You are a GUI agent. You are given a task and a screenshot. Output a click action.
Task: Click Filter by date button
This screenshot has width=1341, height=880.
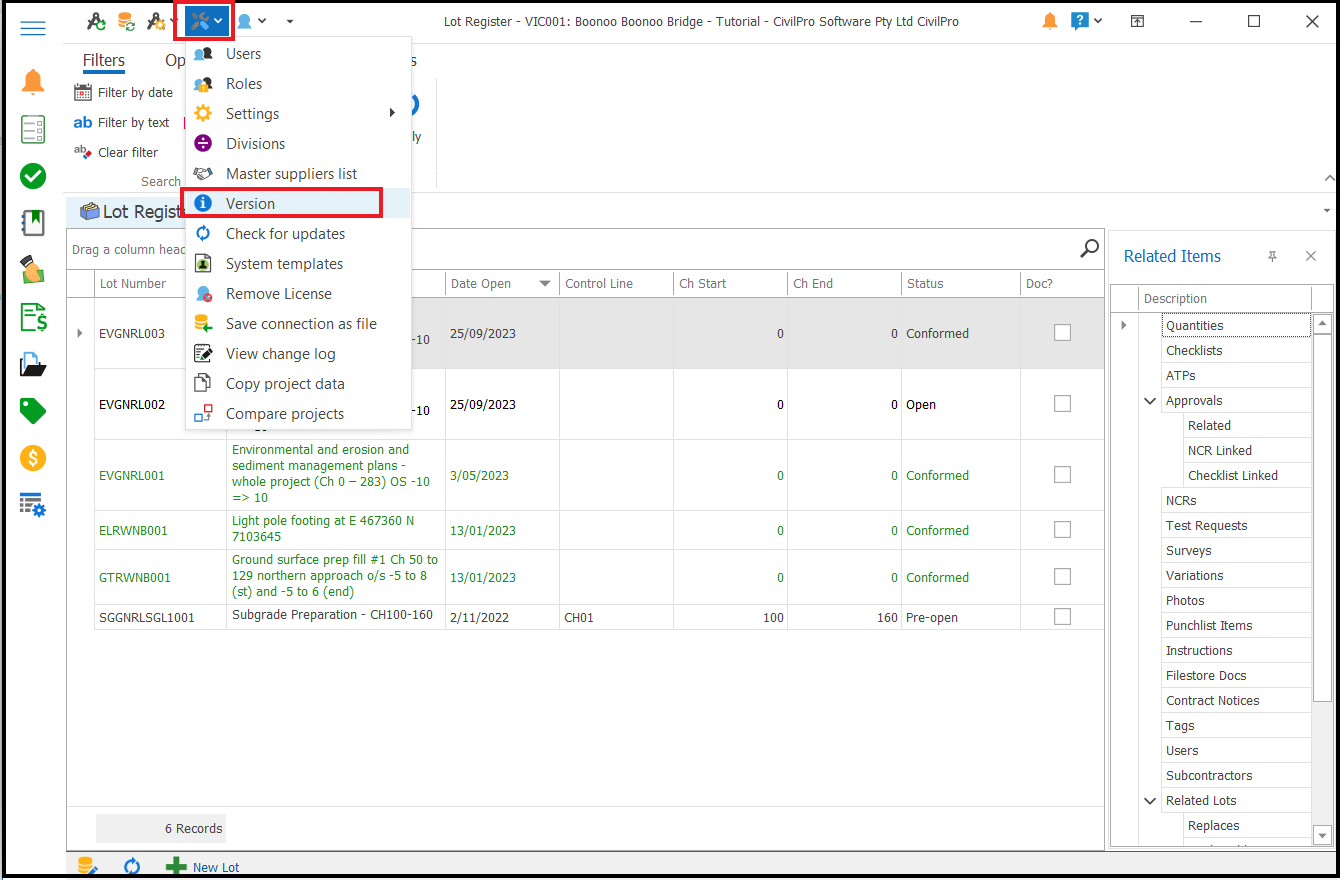point(123,93)
